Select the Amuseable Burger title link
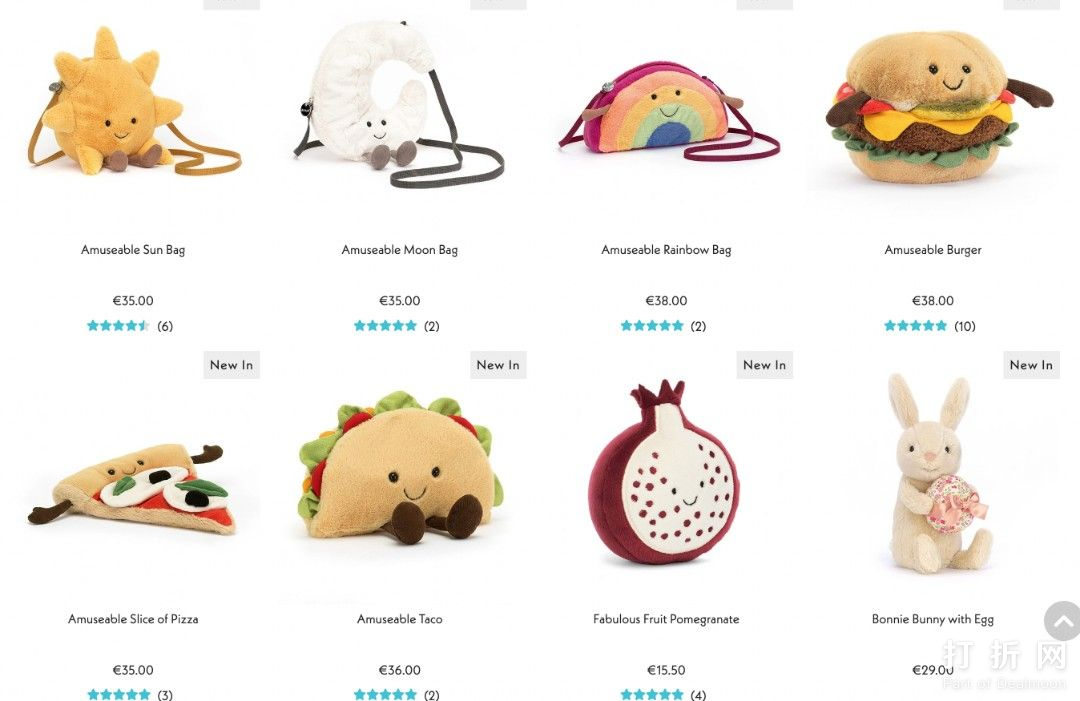Image resolution: width=1080 pixels, height=701 pixels. 933,250
